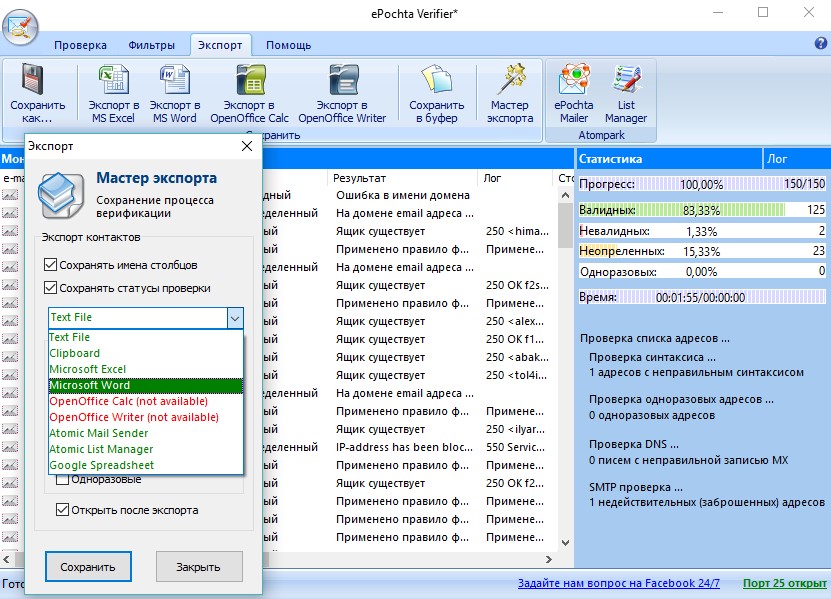Click the horizontal scrollbar right arrow
Screen dimensions: 831x599
[x=549, y=559]
